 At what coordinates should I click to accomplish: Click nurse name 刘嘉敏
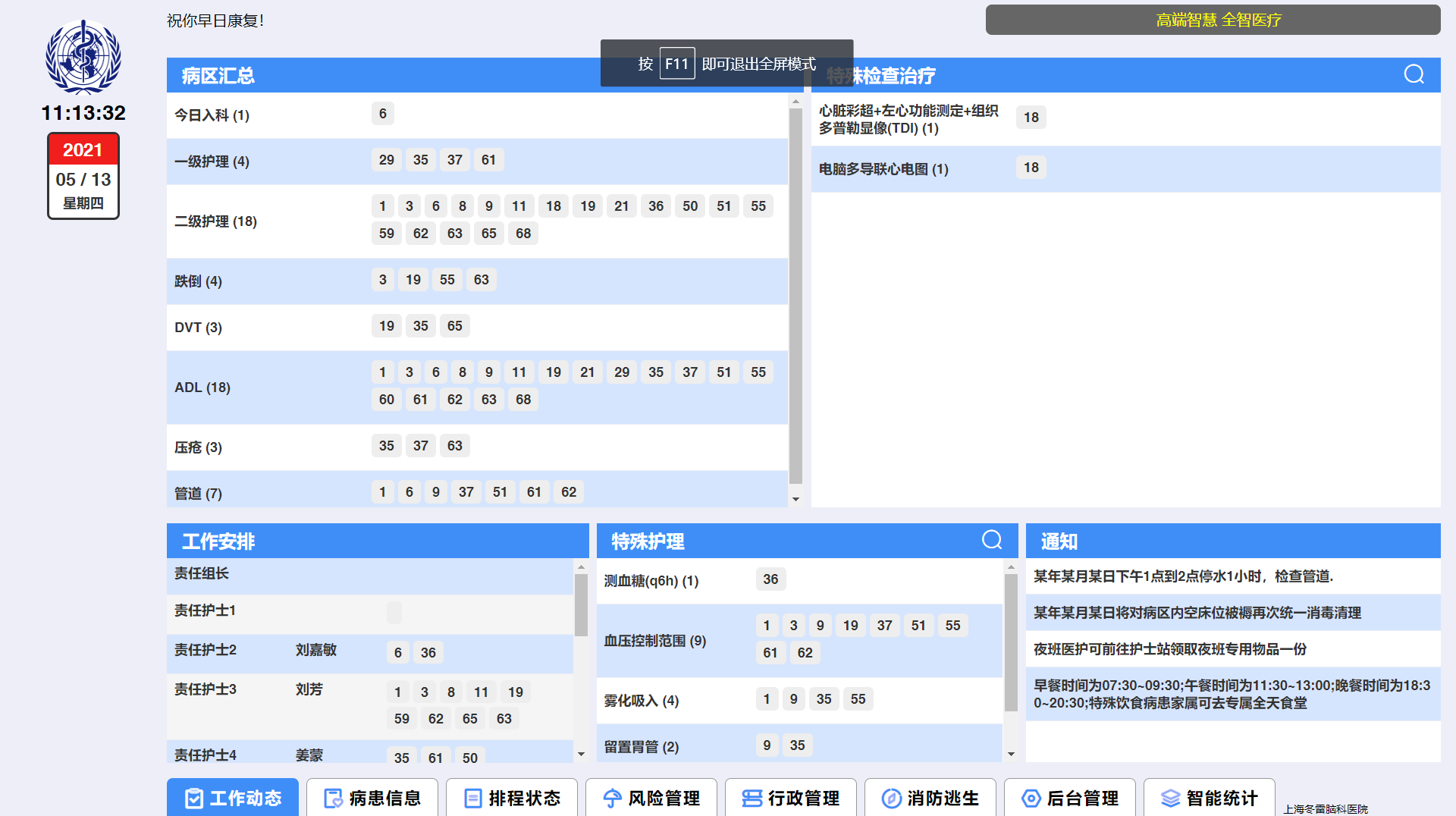[315, 650]
